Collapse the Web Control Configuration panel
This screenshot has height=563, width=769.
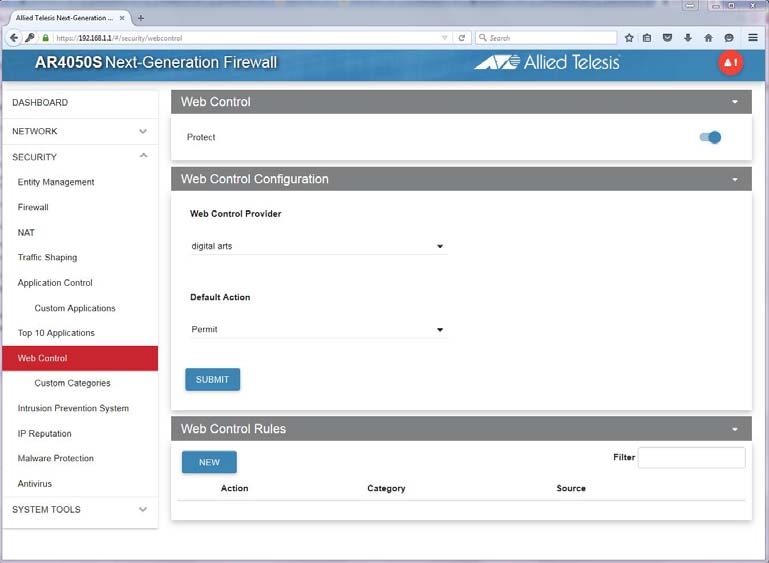(735, 179)
